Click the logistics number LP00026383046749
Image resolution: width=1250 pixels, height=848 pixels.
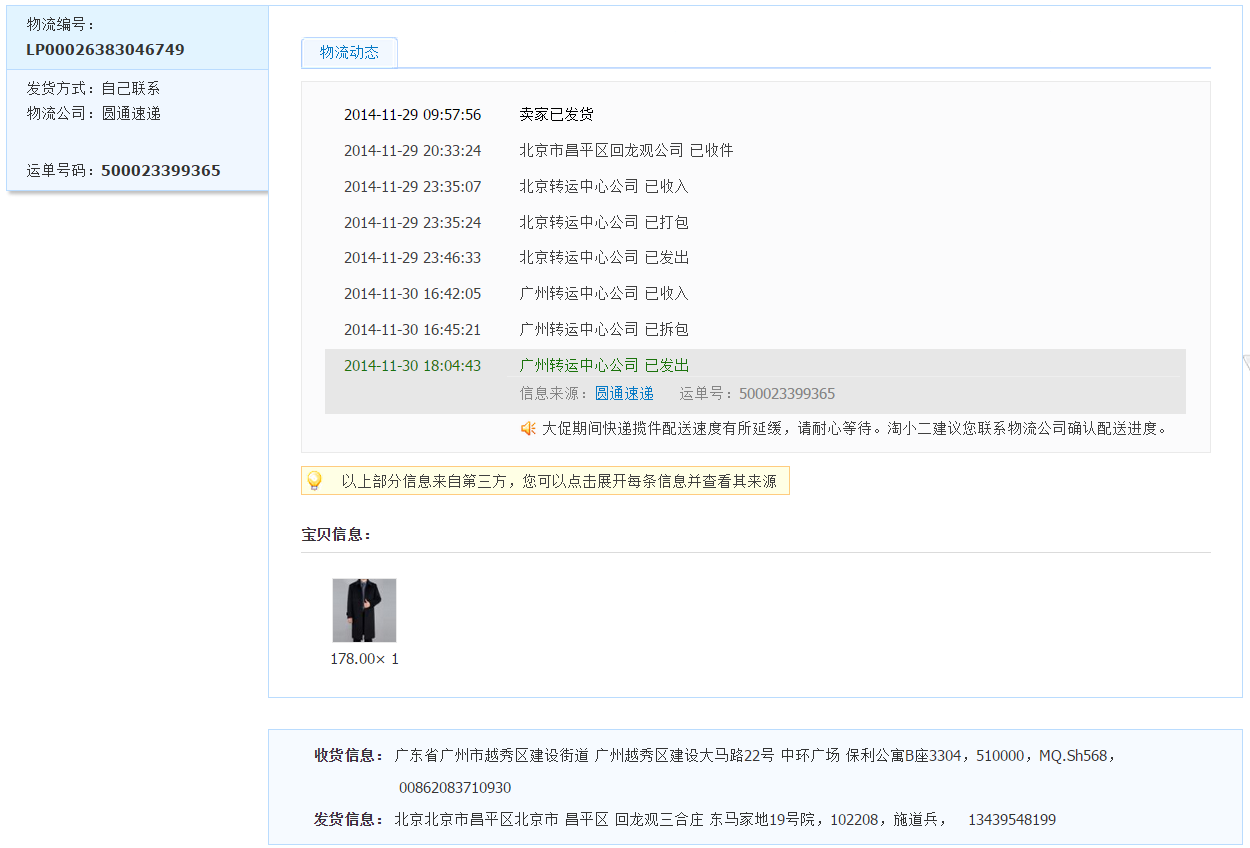105,50
